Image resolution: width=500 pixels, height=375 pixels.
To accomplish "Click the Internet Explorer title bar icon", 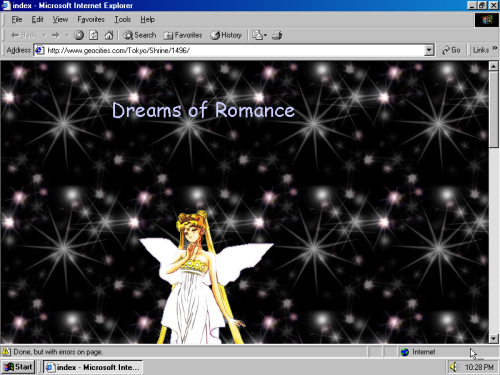I will point(6,5).
